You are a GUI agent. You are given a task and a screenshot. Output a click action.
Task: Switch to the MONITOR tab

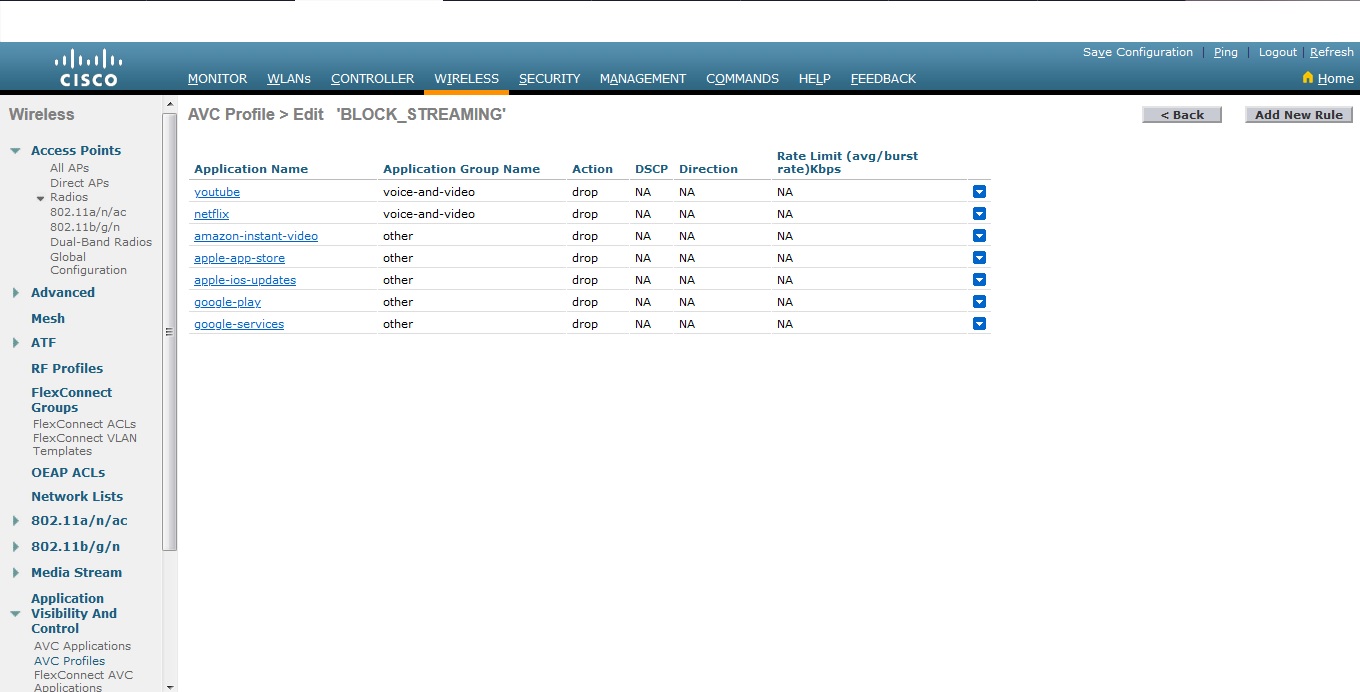point(217,78)
